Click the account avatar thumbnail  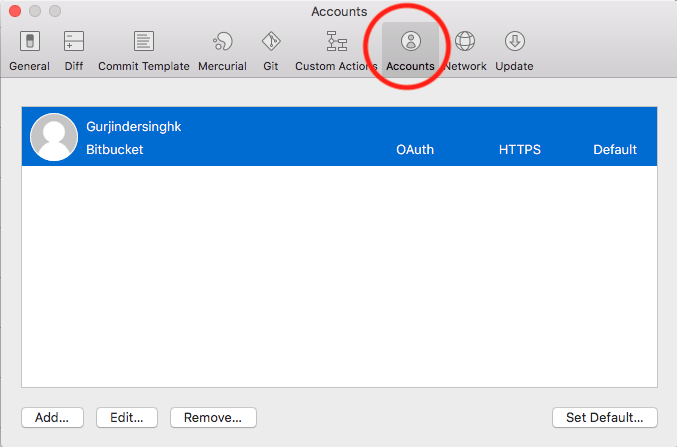(x=54, y=137)
